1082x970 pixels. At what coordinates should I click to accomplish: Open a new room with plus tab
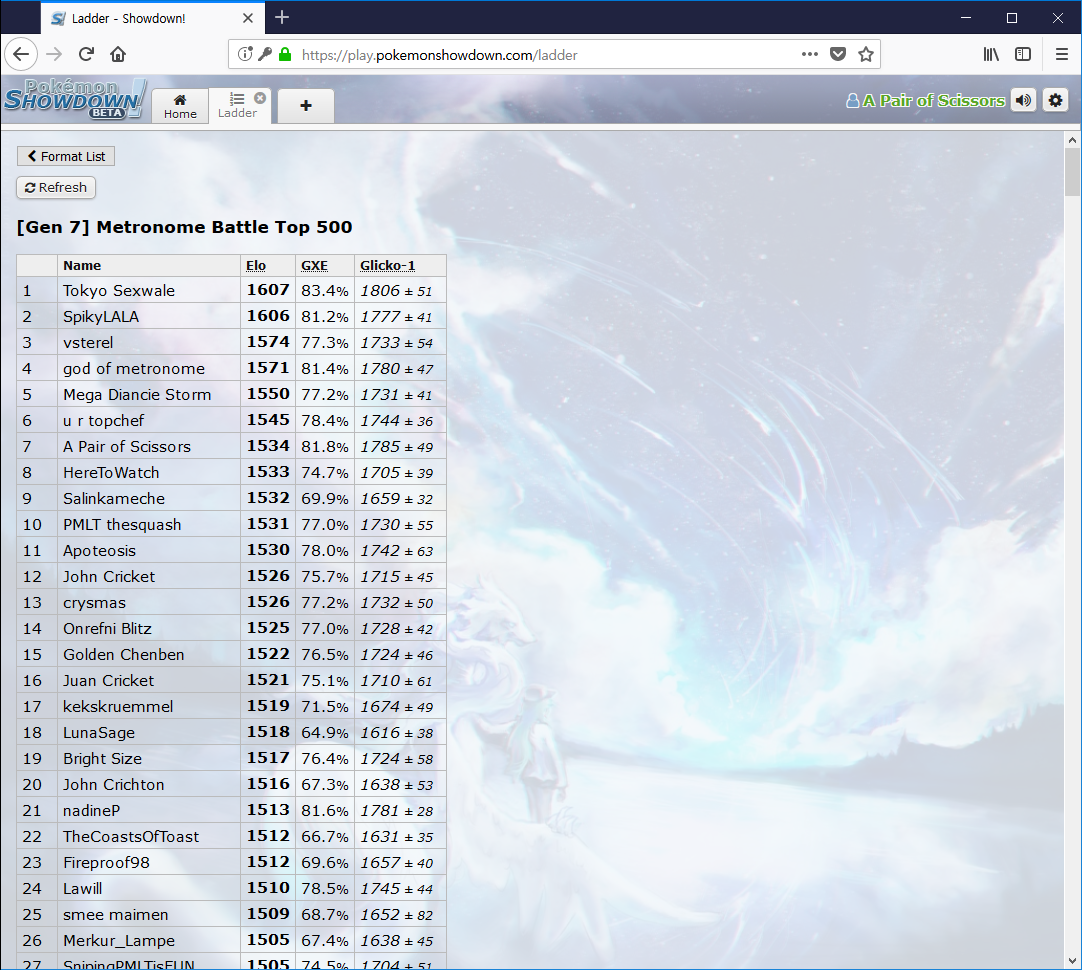(305, 106)
